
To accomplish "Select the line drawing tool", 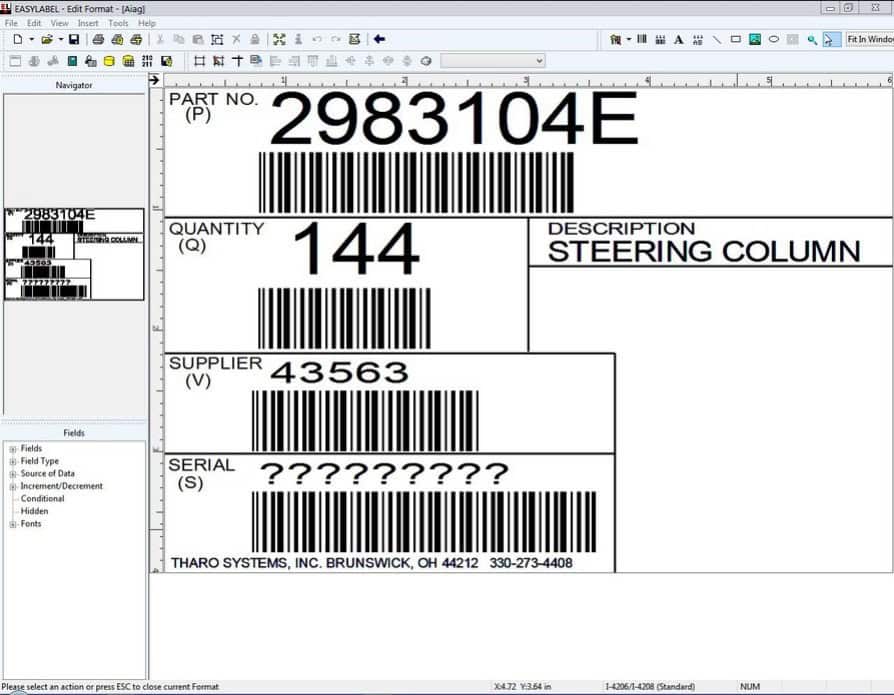I will tap(717, 39).
